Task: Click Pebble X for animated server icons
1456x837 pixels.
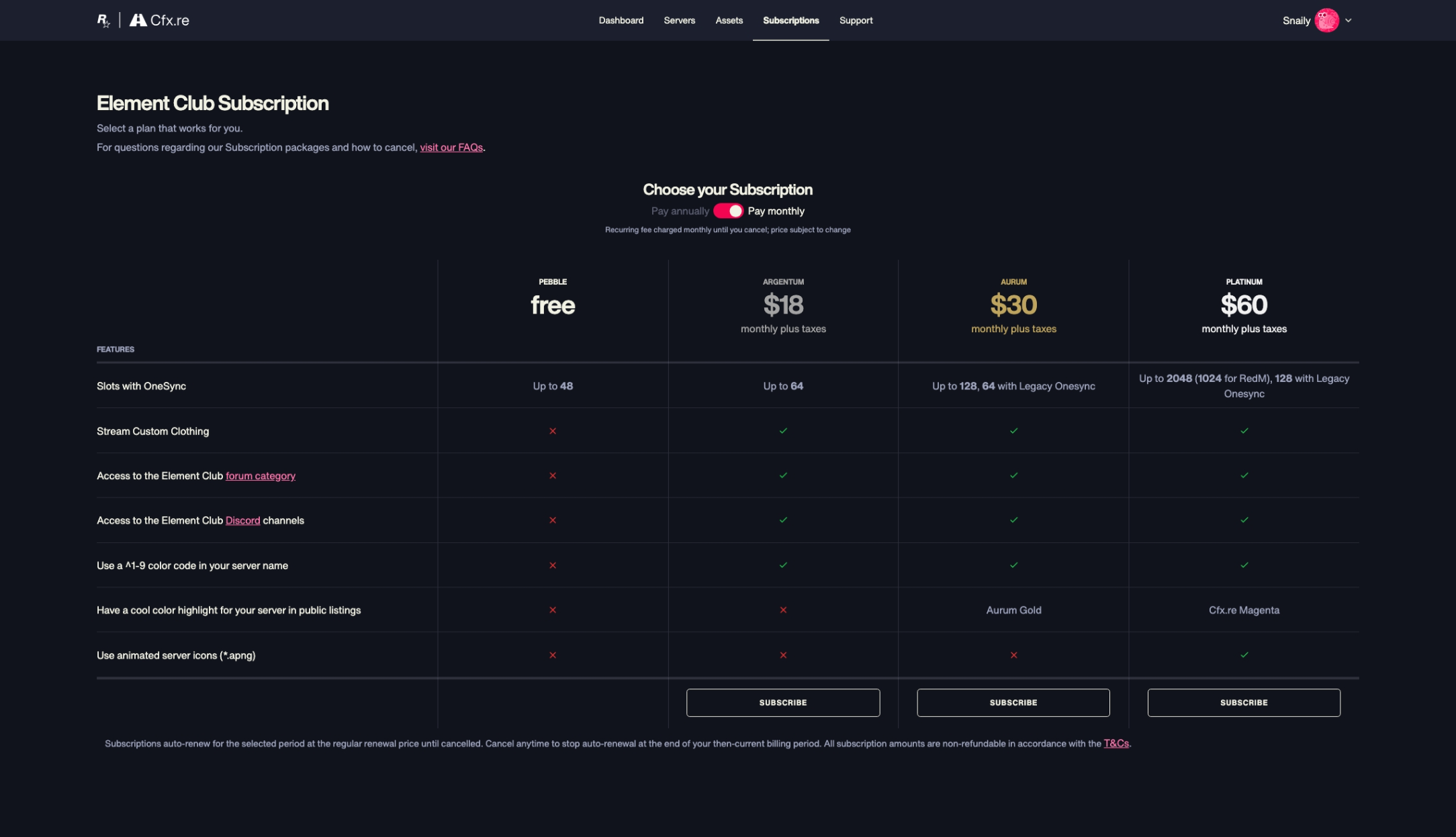Action: [x=553, y=655]
